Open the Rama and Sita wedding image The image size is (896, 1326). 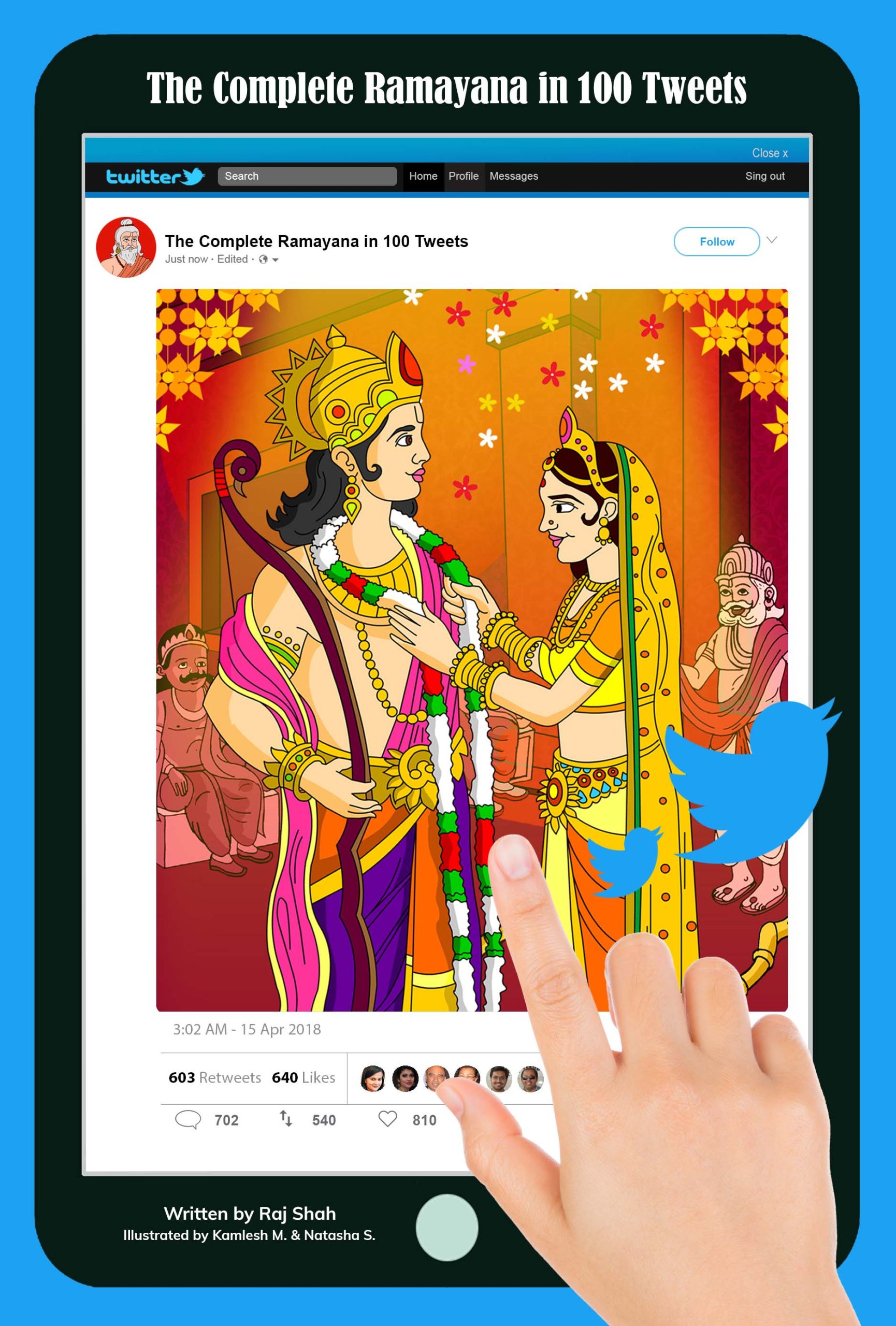point(472,651)
